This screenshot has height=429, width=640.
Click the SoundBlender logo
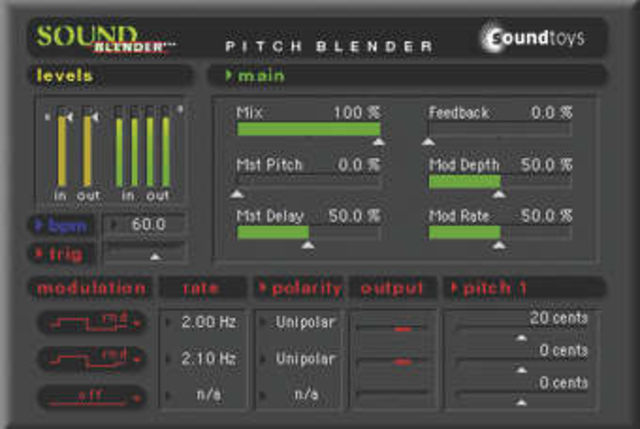point(104,39)
